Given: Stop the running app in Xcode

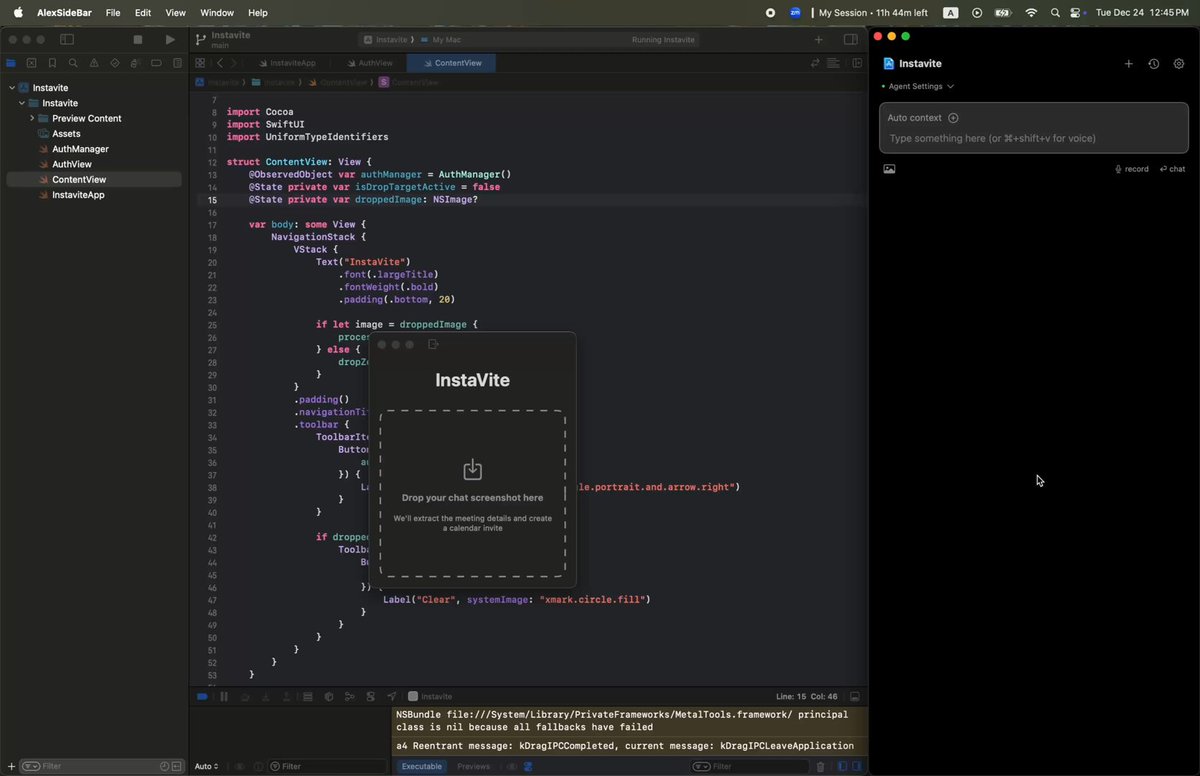Looking at the screenshot, I should [x=138, y=39].
